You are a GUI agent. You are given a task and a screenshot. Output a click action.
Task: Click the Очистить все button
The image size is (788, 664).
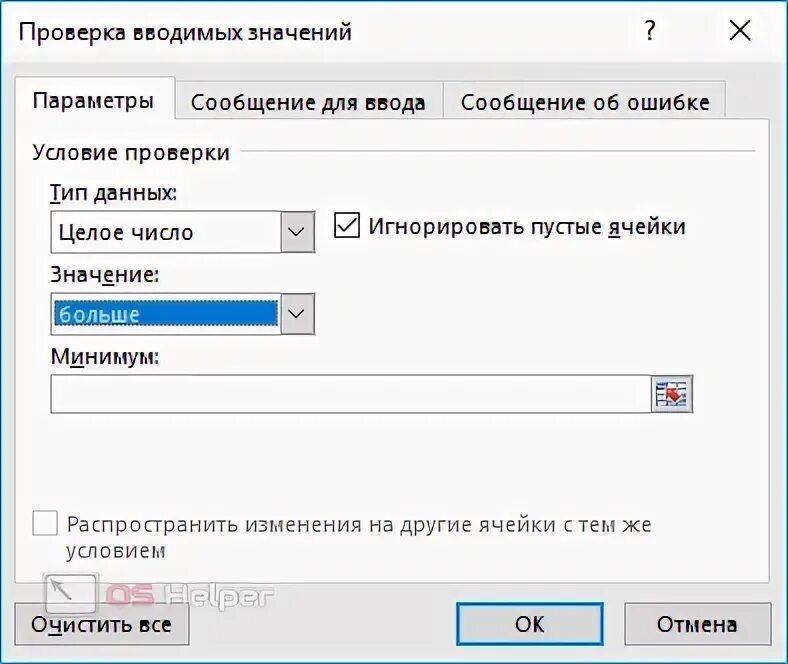102,624
